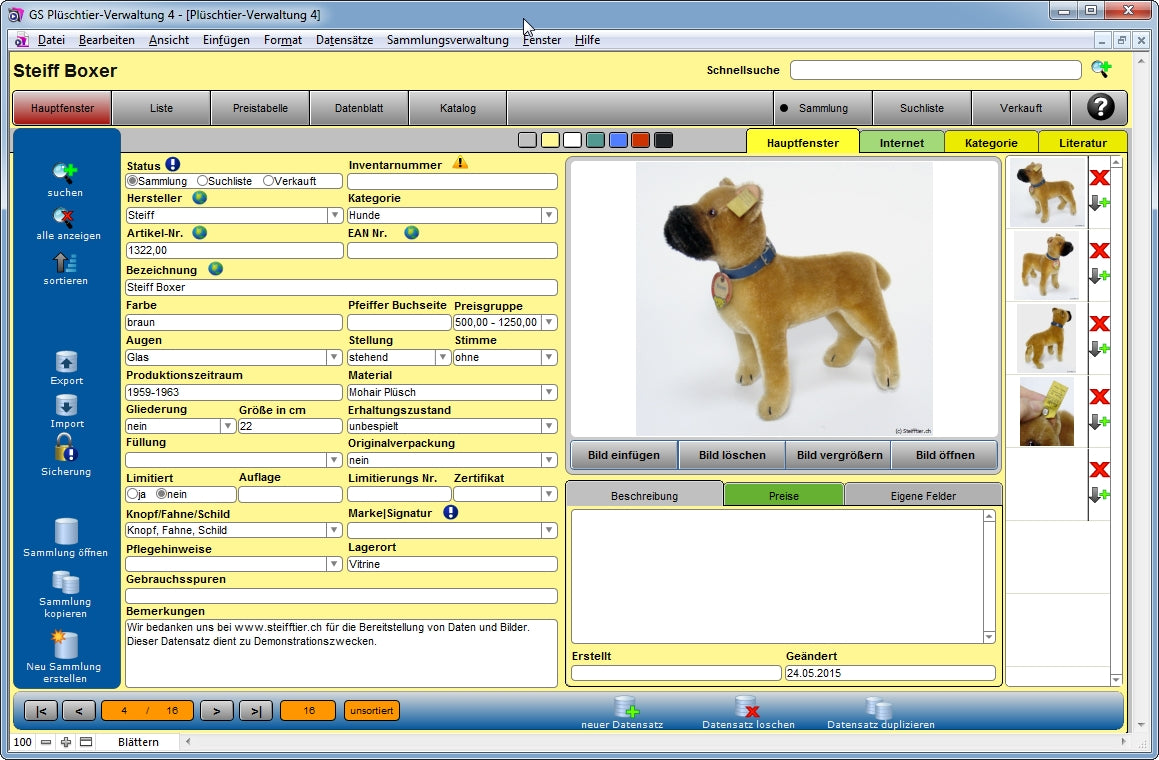Open the Kategorie dropdown list
Viewport: 1159px width, 760px height.
pos(549,215)
